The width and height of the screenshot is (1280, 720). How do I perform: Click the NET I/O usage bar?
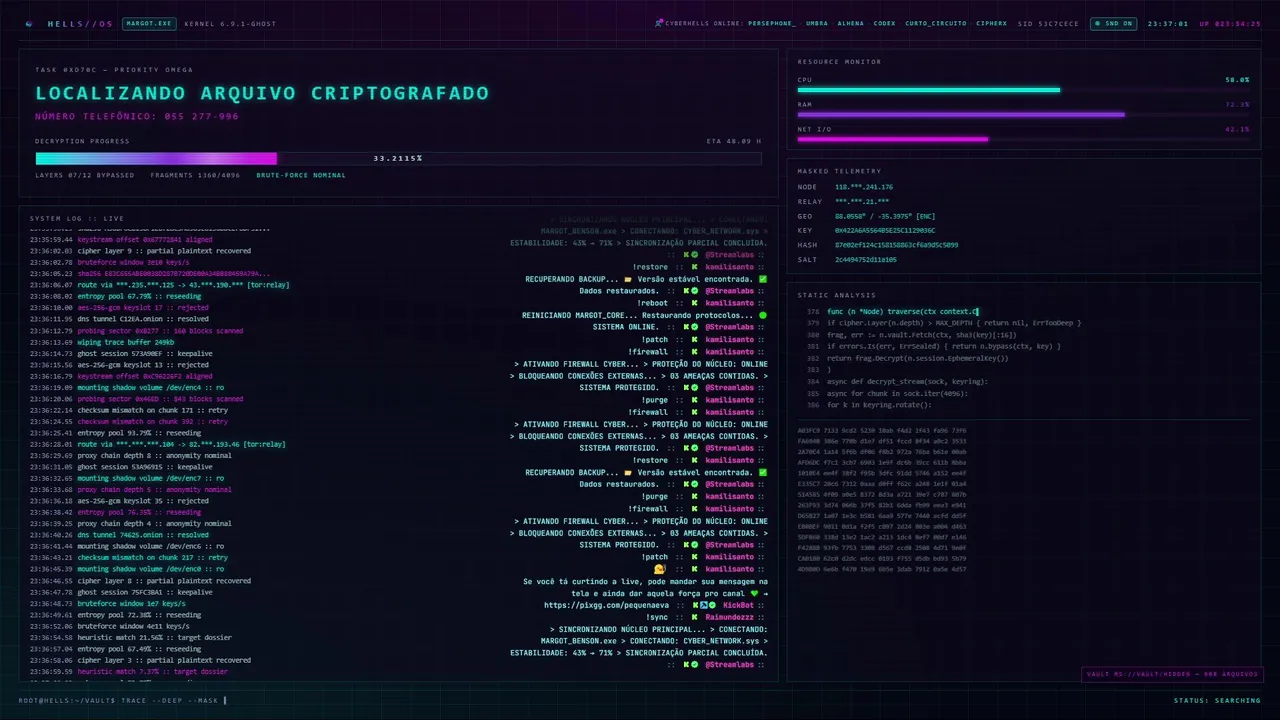[1023, 139]
